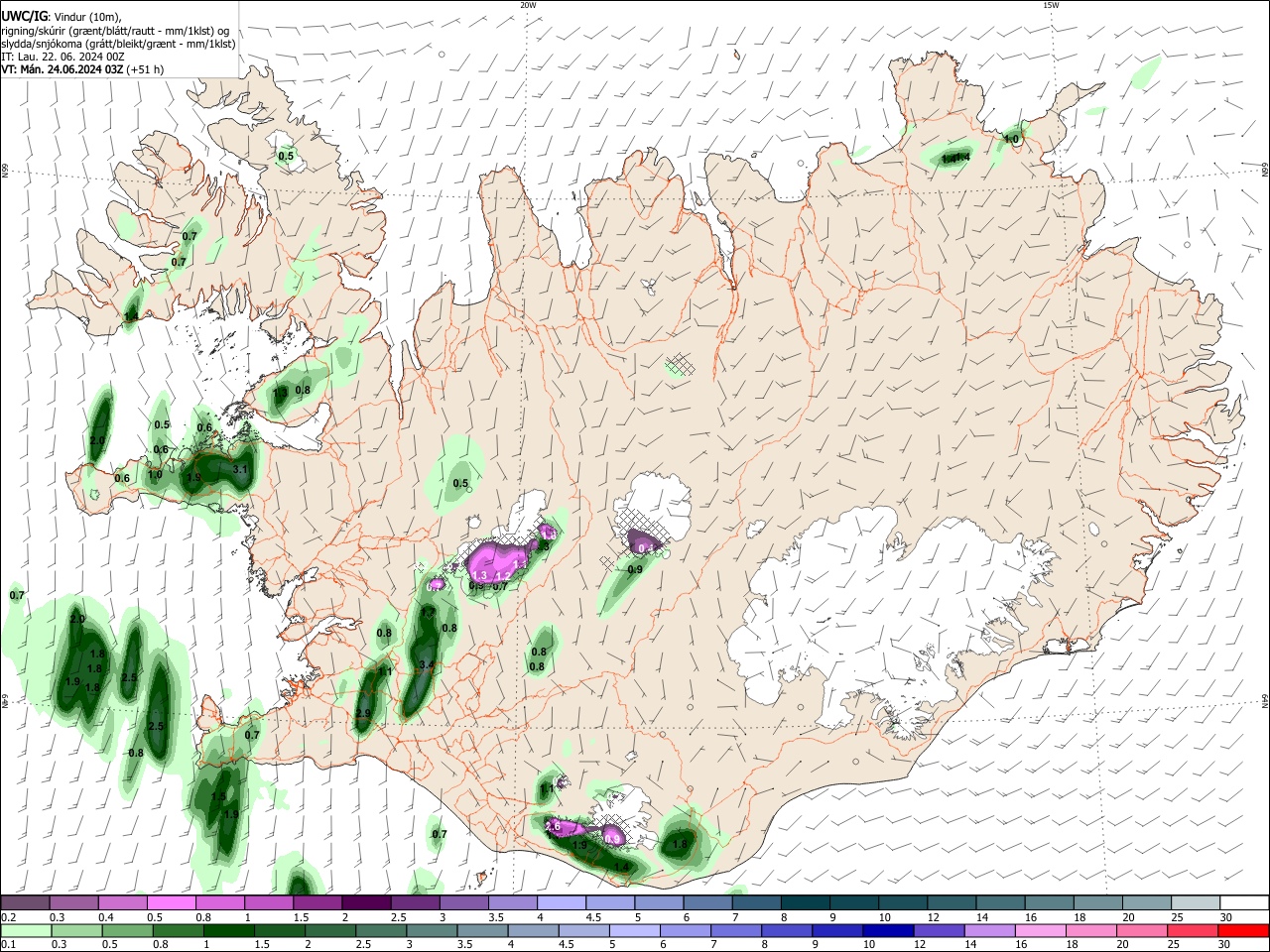Click the muted purple swatch labeled 0.2 in top legend row
Image resolution: width=1270 pixels, height=952 pixels.
25,903
